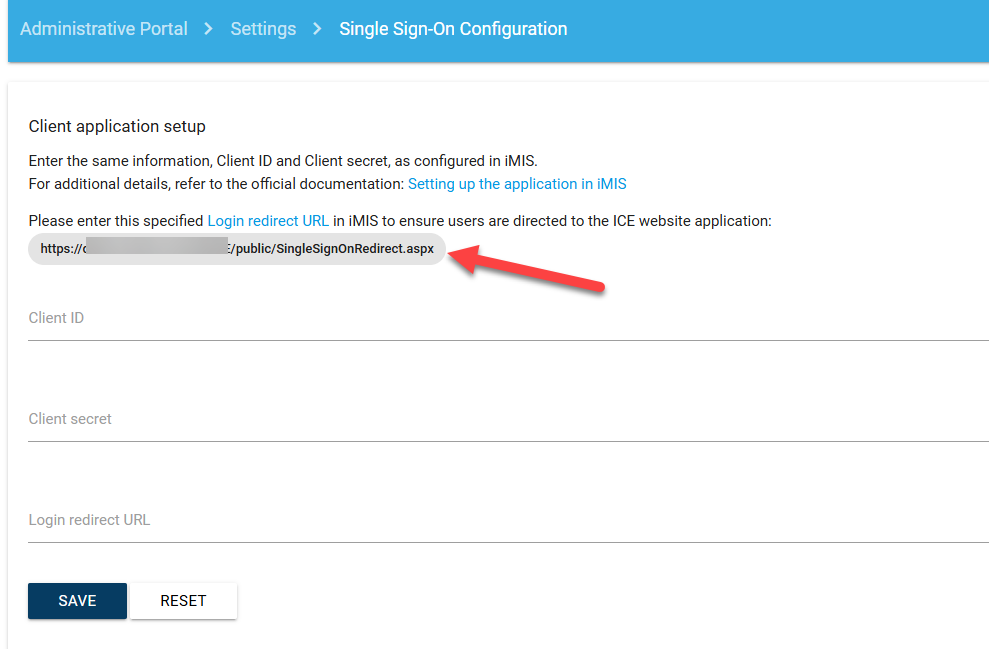Click the chevron arrow after Settings
Screen dimensions: 989x649
click(317, 29)
